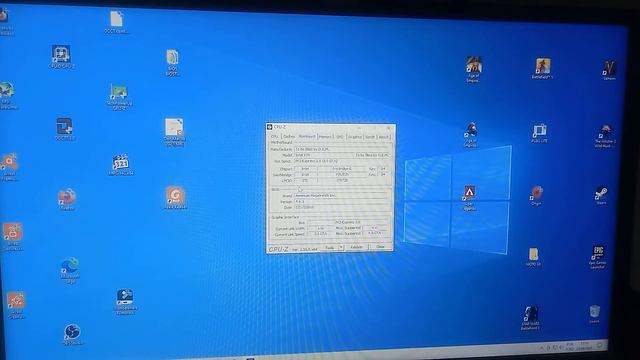Launch The Witcher 3 Wild Hunt shortcut
This screenshot has height=360, width=640.
605,136
